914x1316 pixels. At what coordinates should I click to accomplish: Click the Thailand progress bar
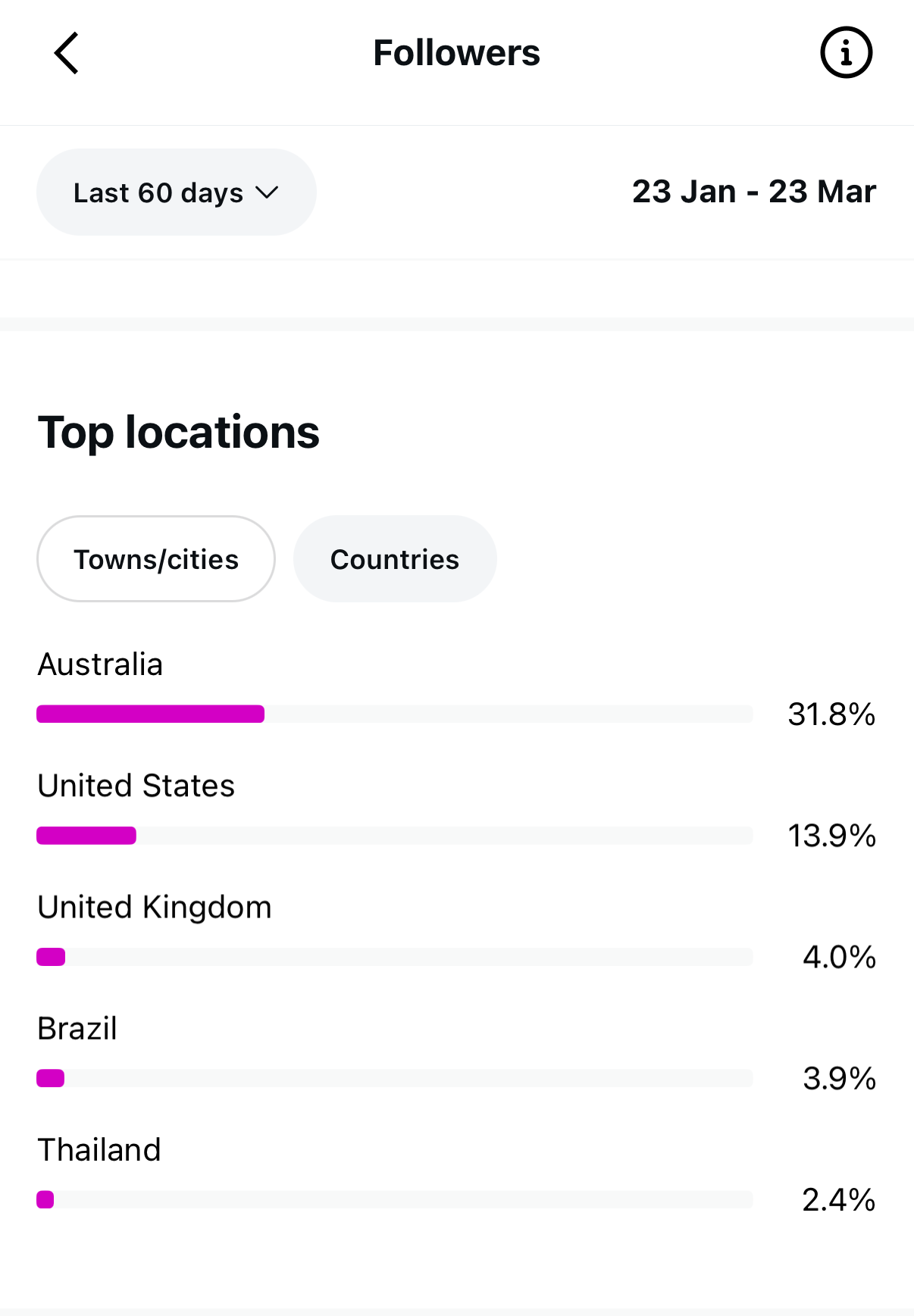click(395, 1199)
